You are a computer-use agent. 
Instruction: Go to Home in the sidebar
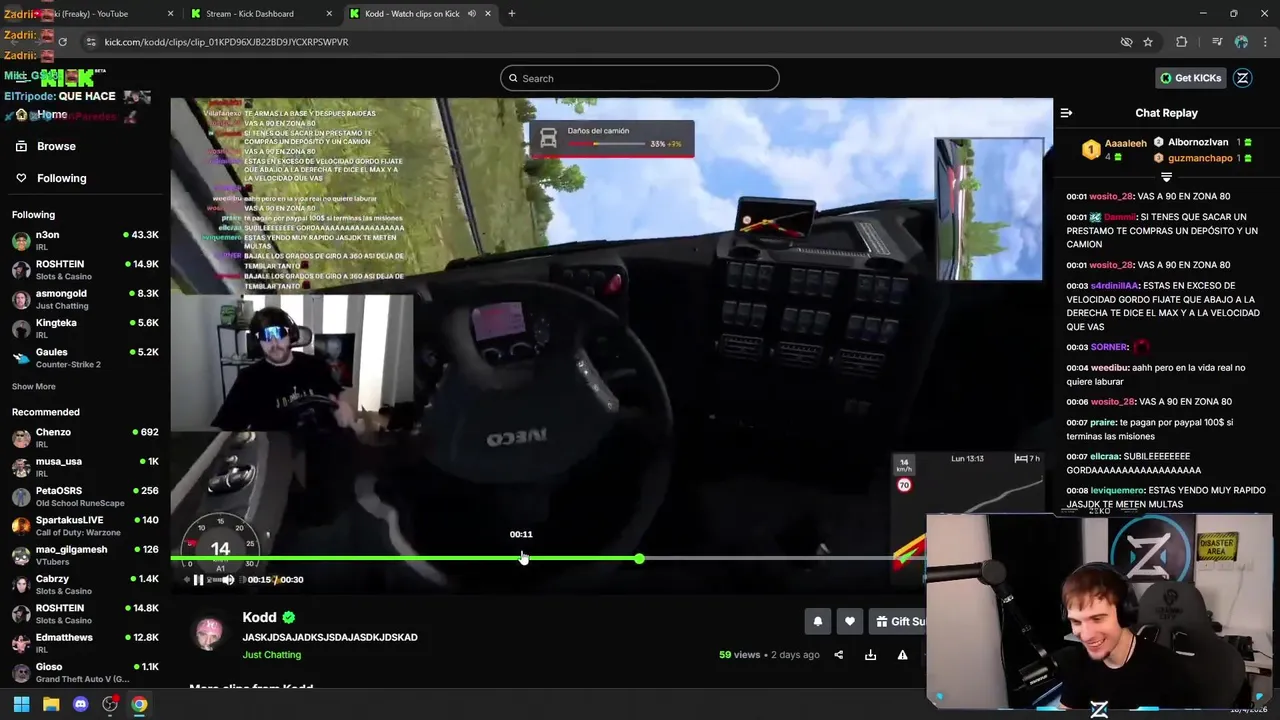coord(52,115)
